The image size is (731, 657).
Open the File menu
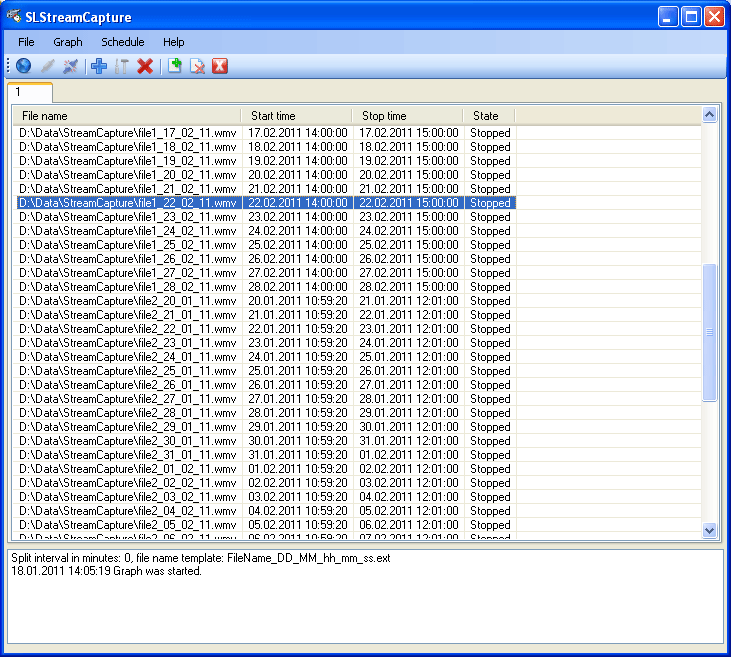tap(26, 42)
